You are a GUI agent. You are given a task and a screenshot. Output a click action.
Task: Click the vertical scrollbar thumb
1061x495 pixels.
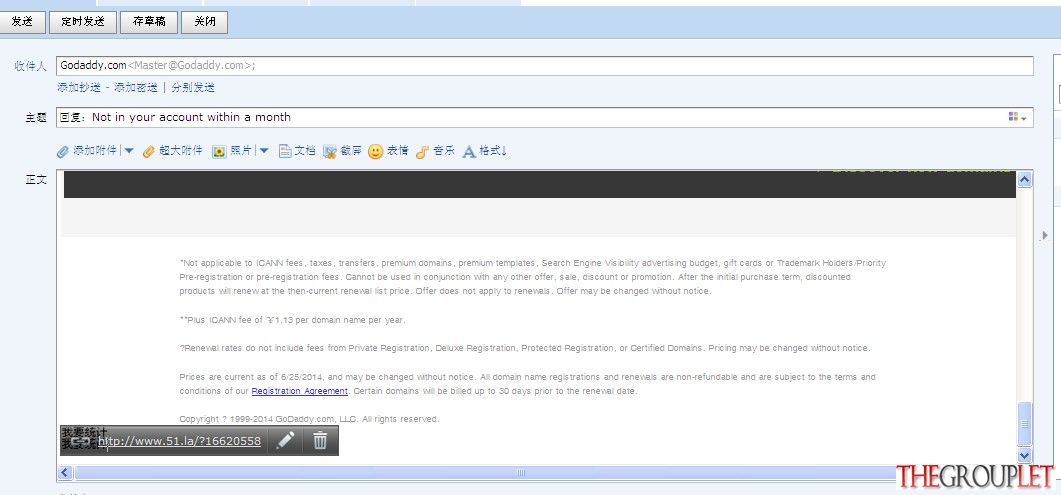tap(1024, 423)
